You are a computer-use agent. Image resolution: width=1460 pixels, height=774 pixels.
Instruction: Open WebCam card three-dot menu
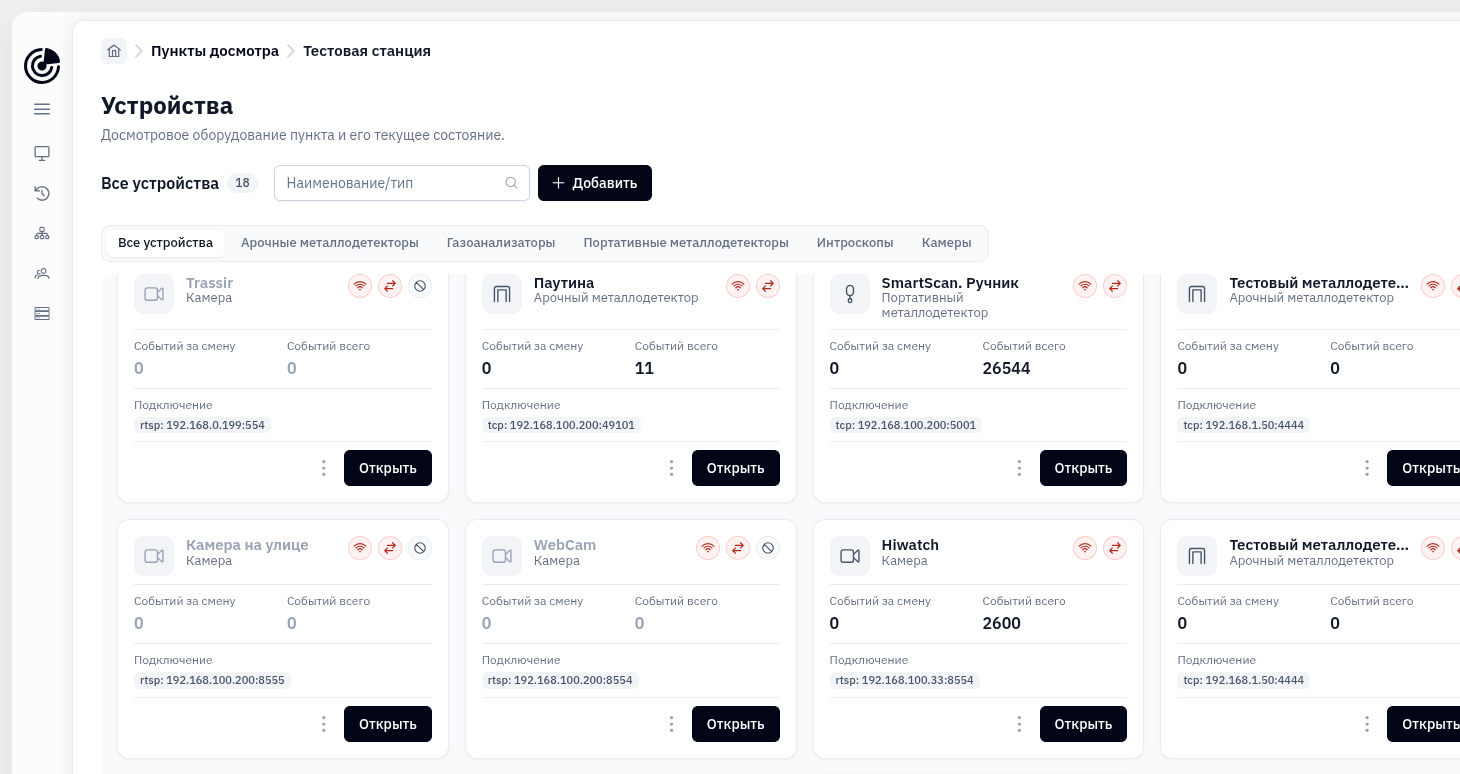click(671, 724)
